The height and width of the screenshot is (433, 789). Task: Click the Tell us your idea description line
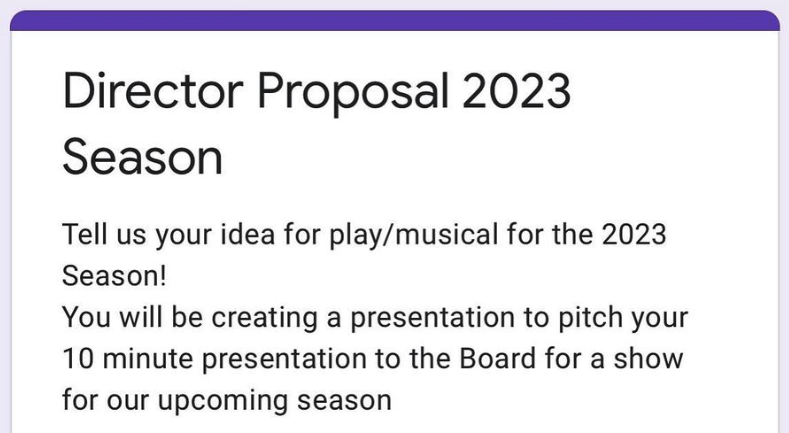point(364,235)
